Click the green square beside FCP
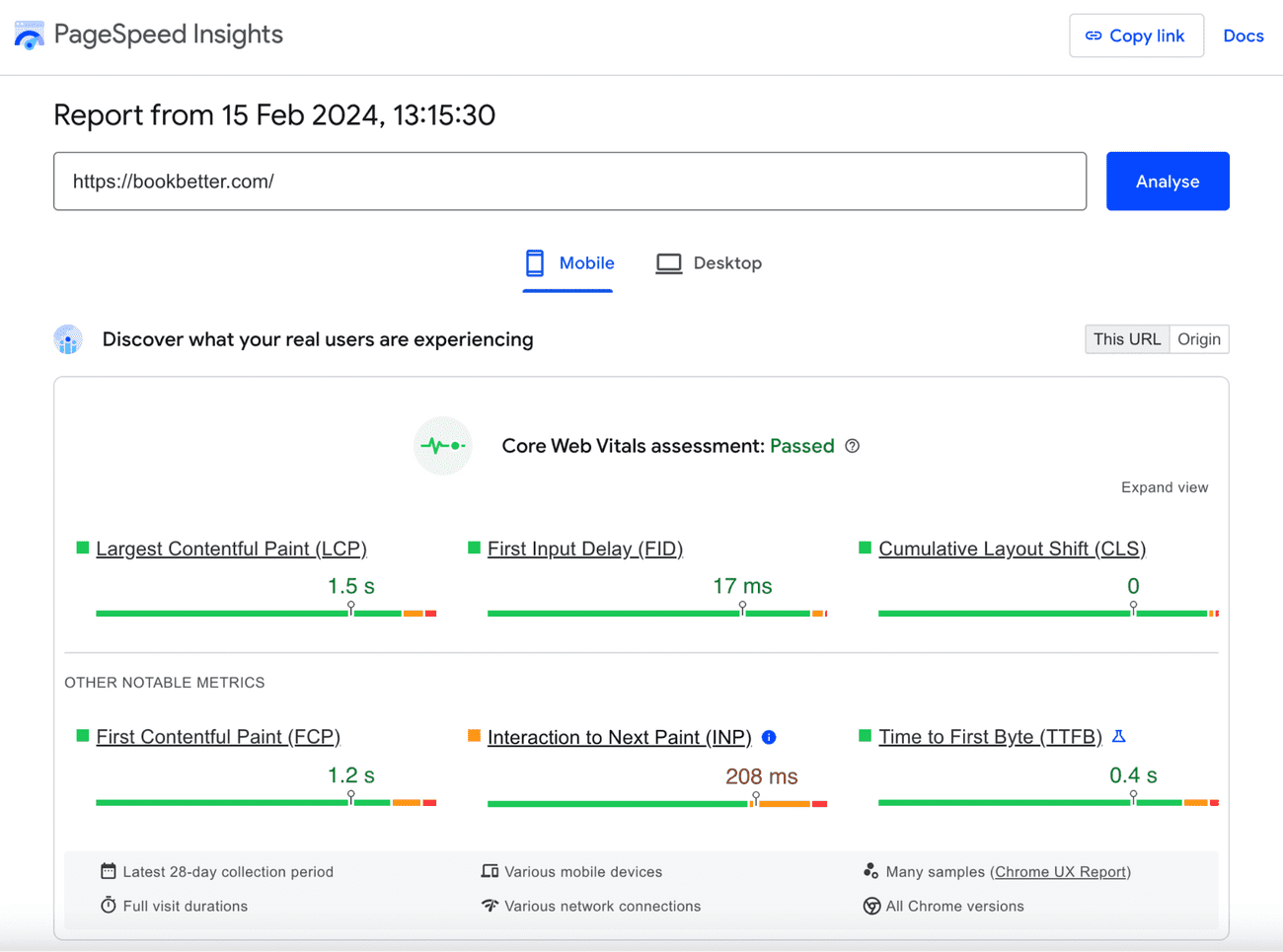 83,735
